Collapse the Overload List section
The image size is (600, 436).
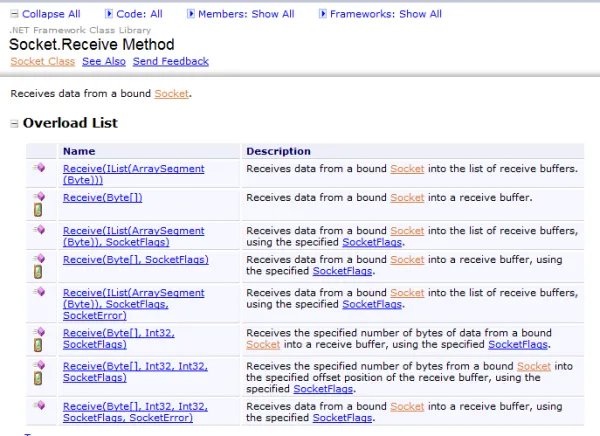[14, 124]
